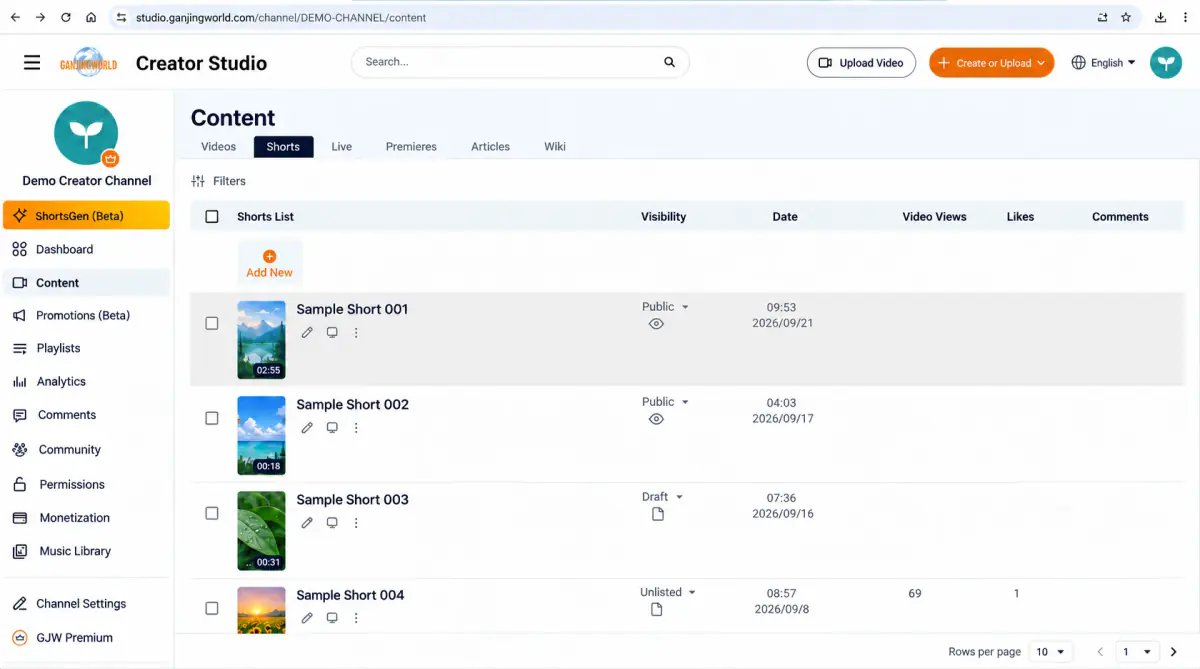Open the monitor icon for Sample Short 004
This screenshot has height=669, width=1200.
pos(332,618)
